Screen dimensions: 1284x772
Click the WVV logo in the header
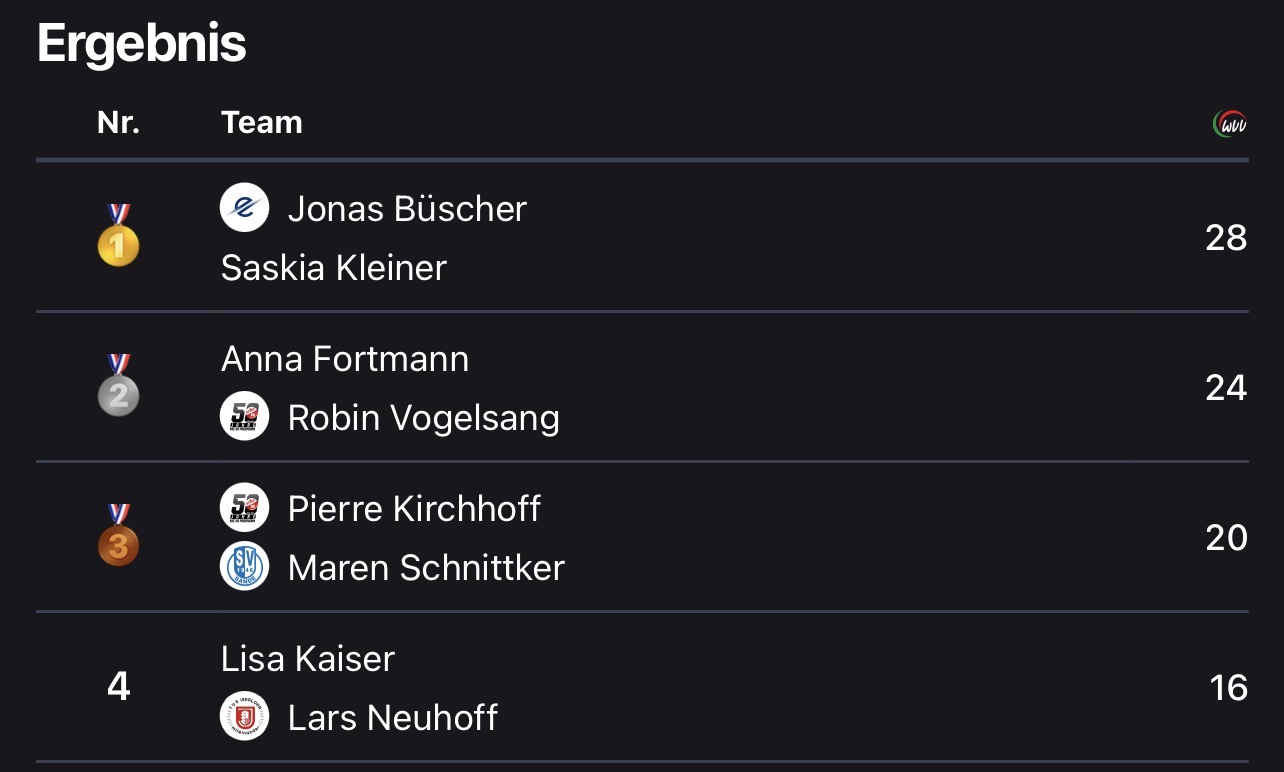1230,124
